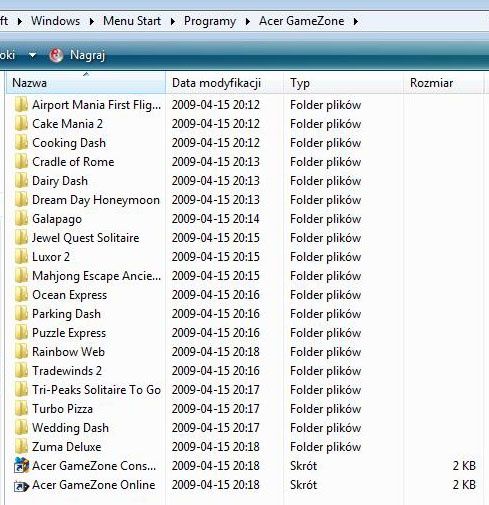Click the Cake Mania 2 folder icon
This screenshot has height=505, width=489.
coord(21,123)
